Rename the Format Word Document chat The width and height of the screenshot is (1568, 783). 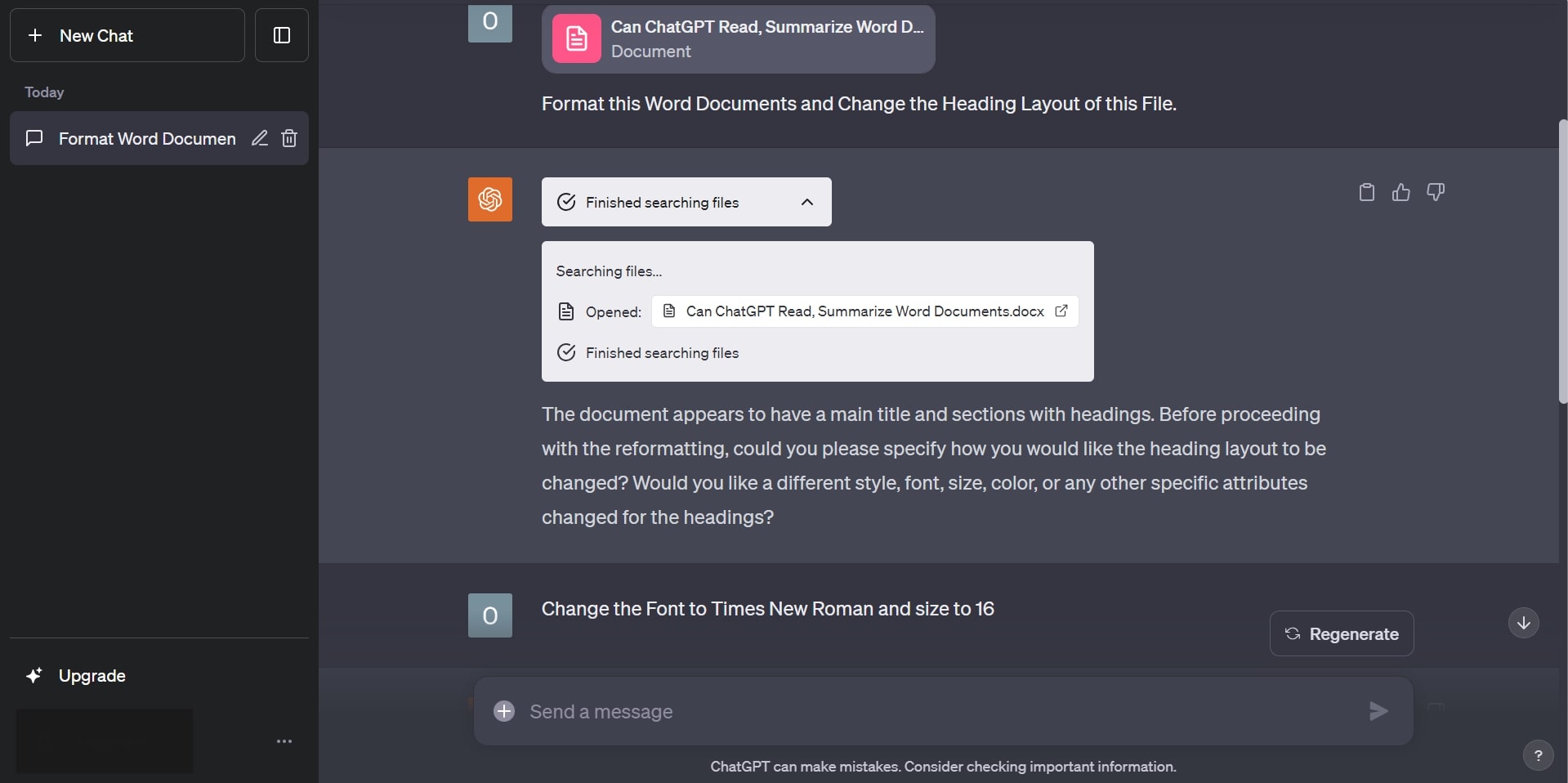[x=259, y=138]
